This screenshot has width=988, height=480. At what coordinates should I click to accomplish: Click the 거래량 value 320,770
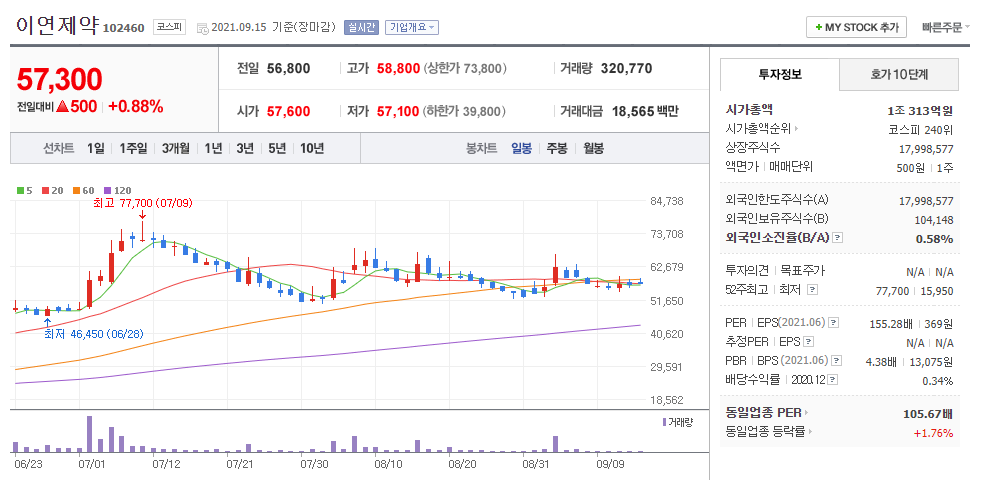(x=627, y=69)
